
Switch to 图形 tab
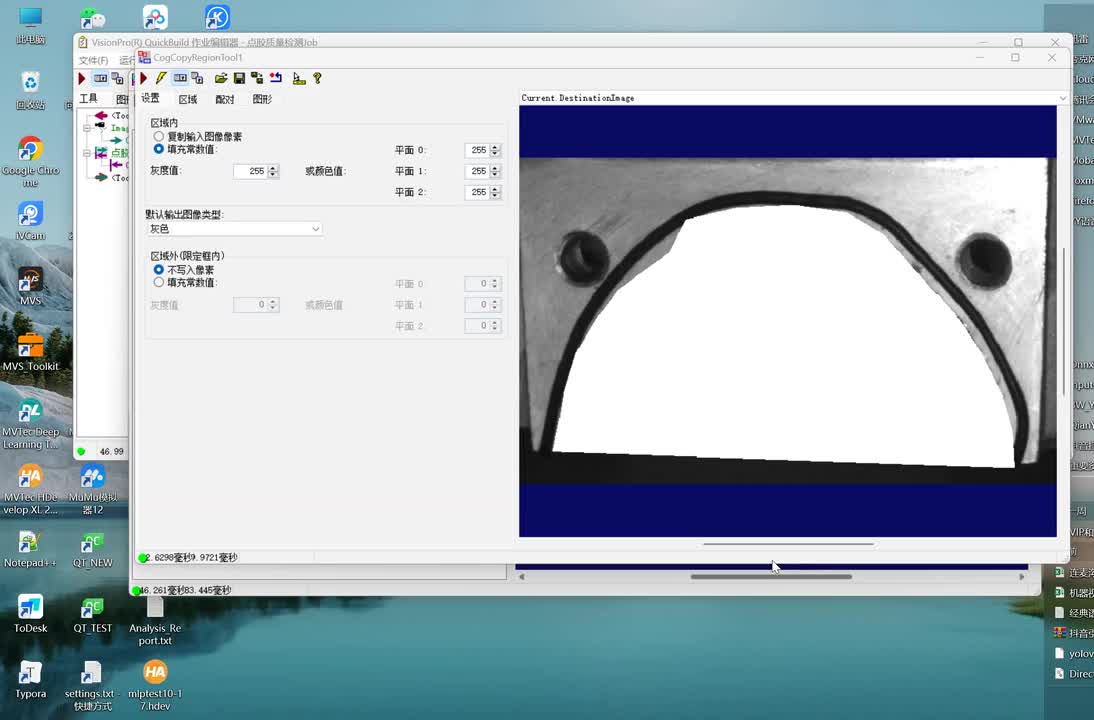click(x=262, y=99)
